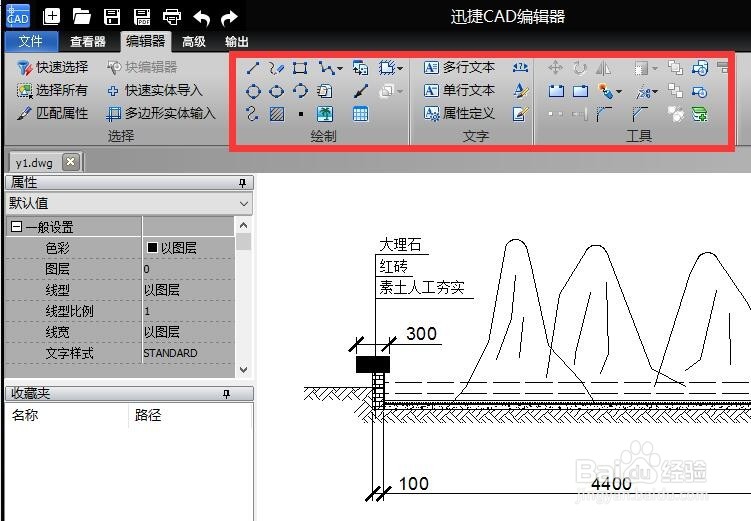This screenshot has width=751, height=521.
Task: Click 快速实体导入 button
Action: pyautogui.click(x=154, y=90)
